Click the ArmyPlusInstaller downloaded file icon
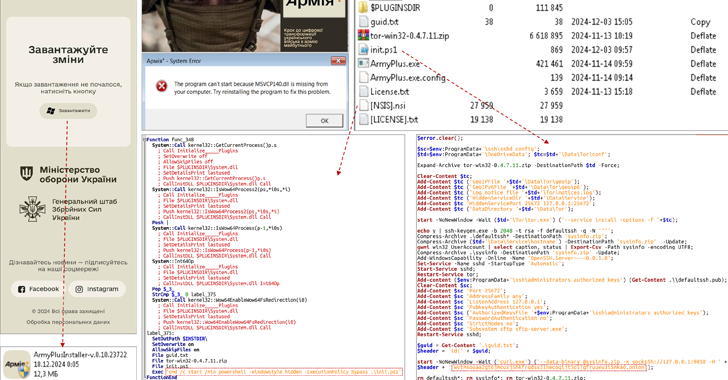Image resolution: width=728 pixels, height=380 pixels. pos(17,364)
